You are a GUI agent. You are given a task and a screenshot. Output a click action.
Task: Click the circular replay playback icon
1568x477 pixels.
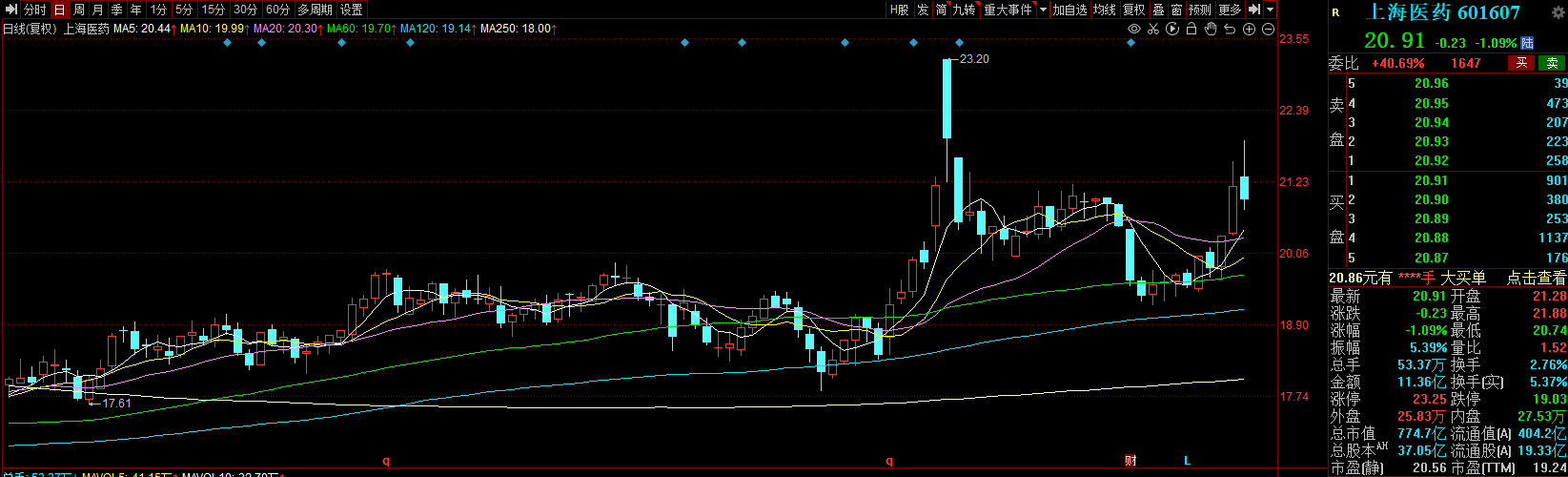pyautogui.click(x=1172, y=29)
